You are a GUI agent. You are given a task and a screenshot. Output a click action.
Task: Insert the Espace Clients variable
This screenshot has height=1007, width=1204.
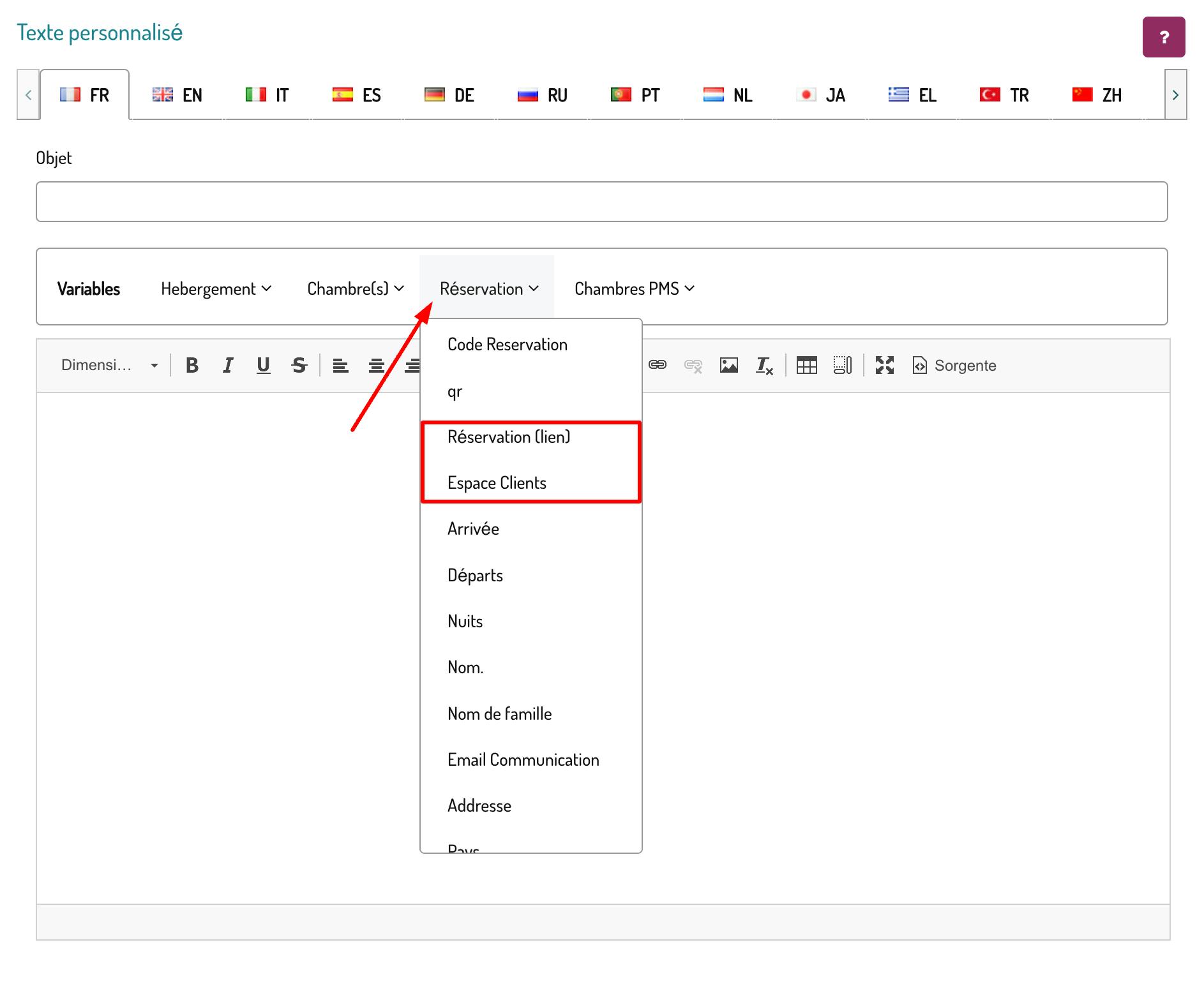(497, 483)
